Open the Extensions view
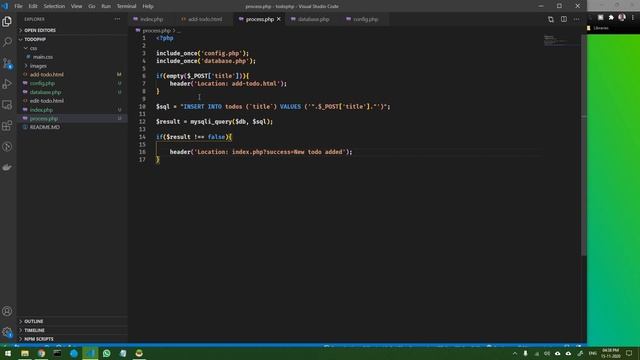Viewport: 640px width, 360px height. [x=7, y=126]
